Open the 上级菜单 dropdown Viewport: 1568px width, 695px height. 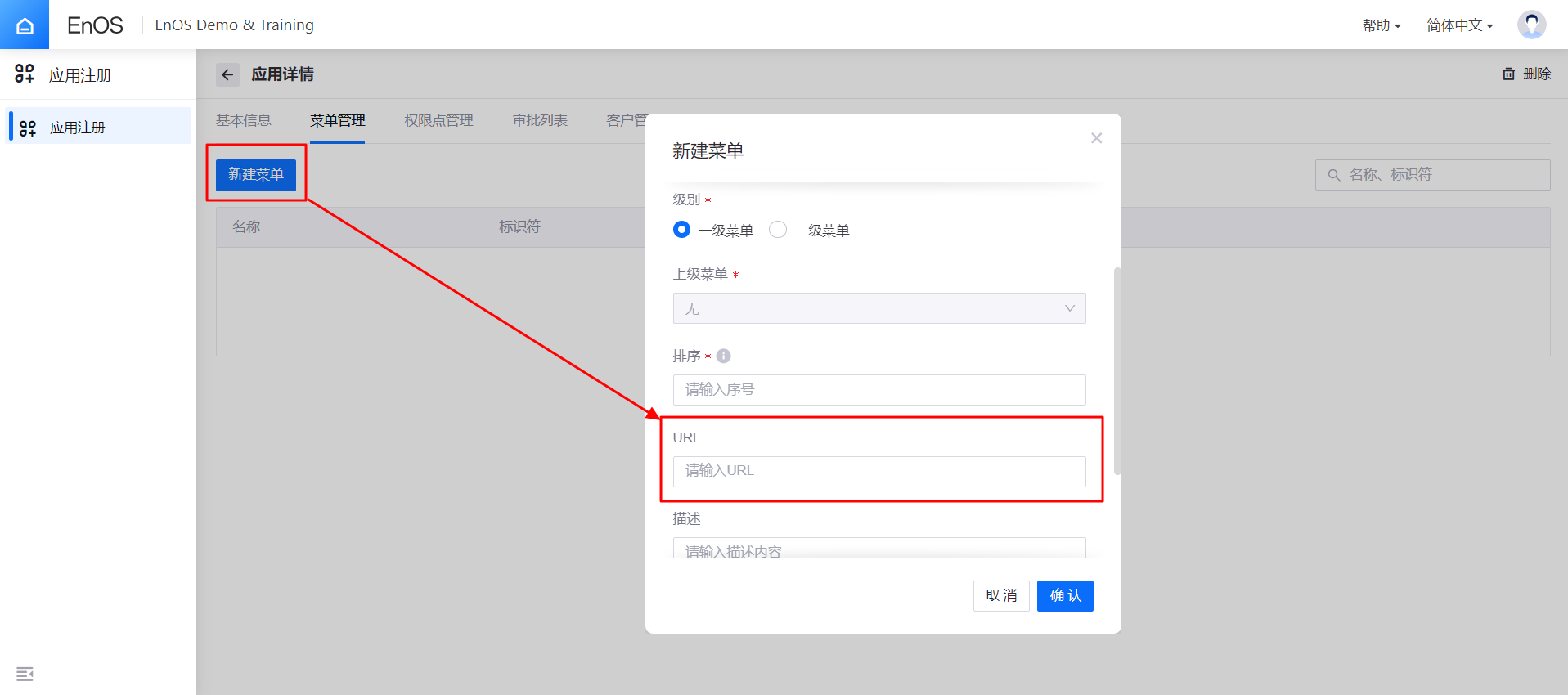pyautogui.click(x=878, y=308)
